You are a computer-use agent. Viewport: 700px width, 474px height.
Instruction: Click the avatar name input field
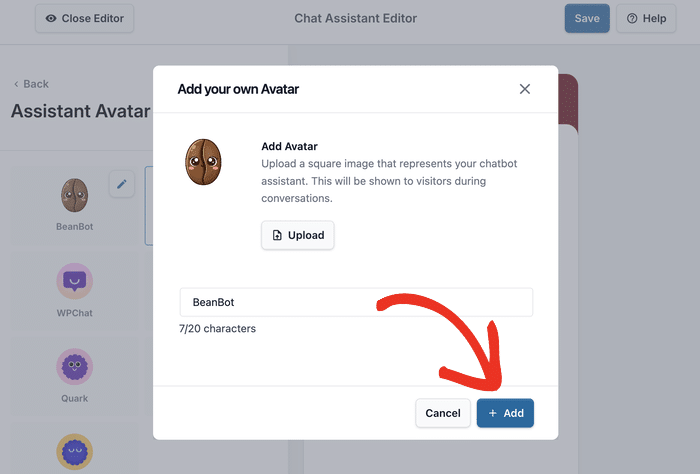click(356, 302)
